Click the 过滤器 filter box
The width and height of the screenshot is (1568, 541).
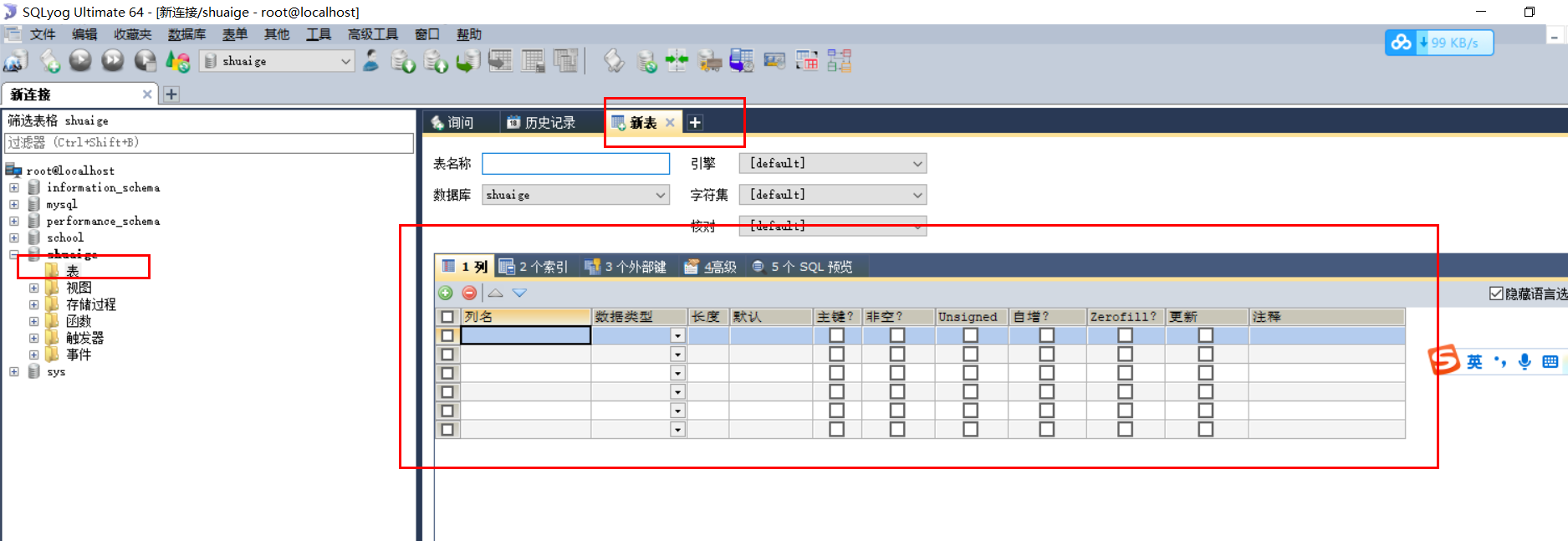209,143
